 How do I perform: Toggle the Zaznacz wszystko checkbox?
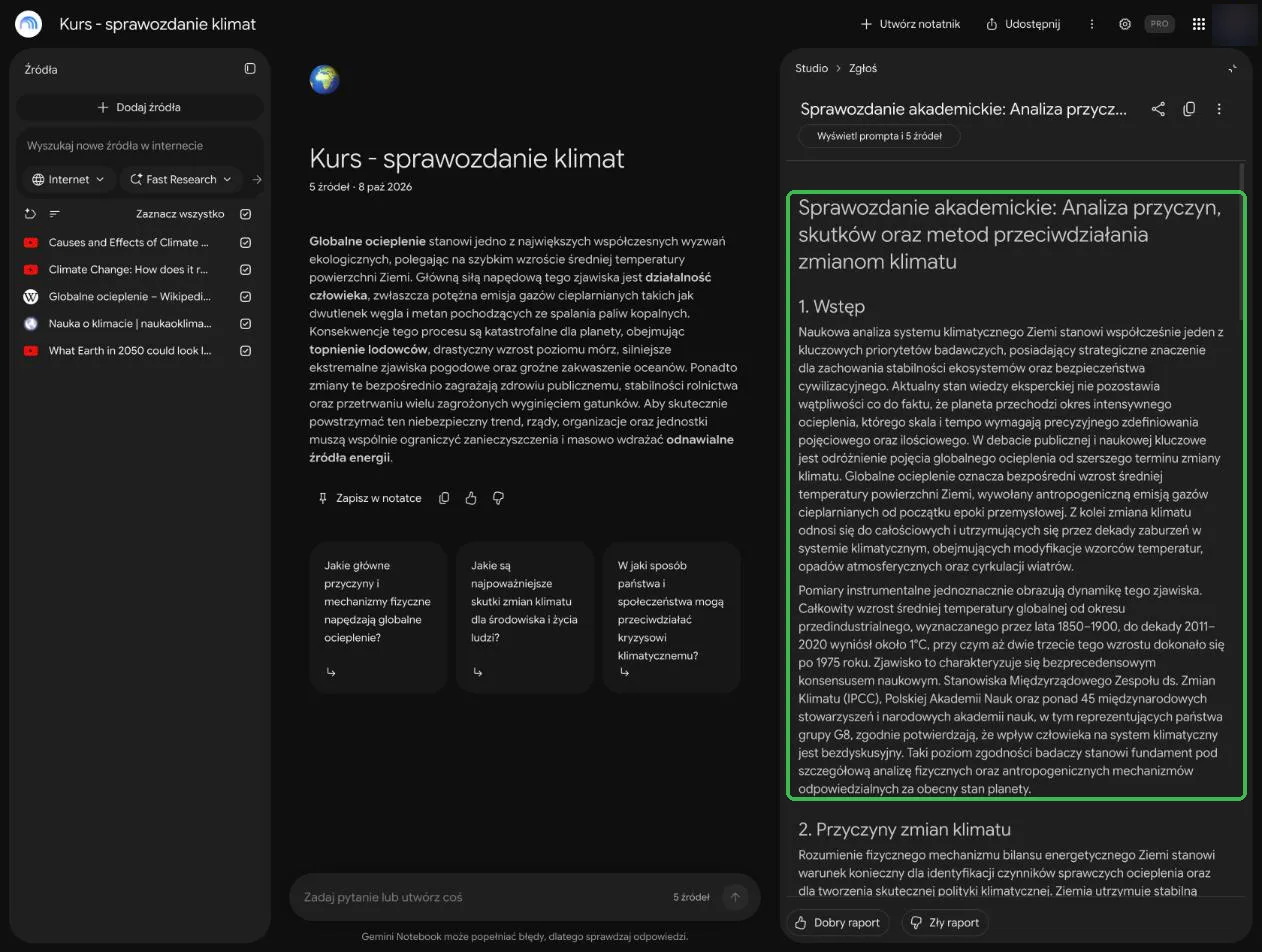[x=246, y=214]
